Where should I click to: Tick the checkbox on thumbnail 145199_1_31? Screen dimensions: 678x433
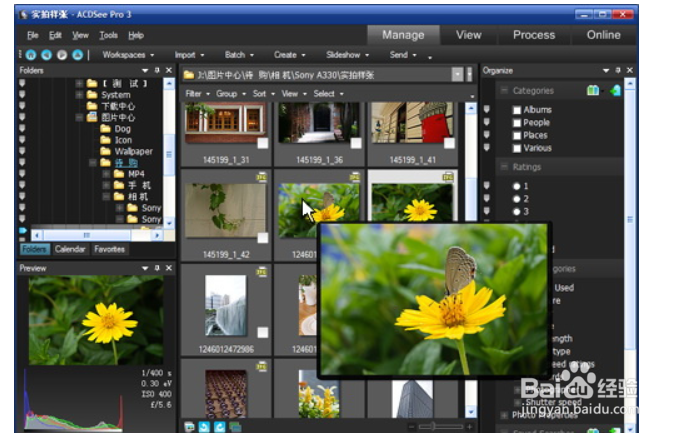262,143
